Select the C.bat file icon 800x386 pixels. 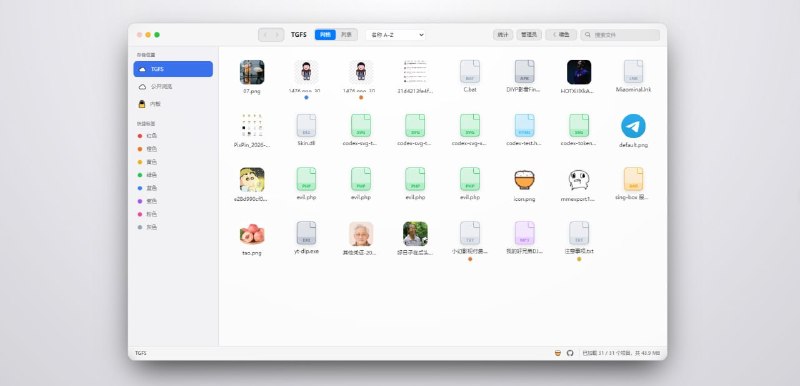pyautogui.click(x=470, y=71)
